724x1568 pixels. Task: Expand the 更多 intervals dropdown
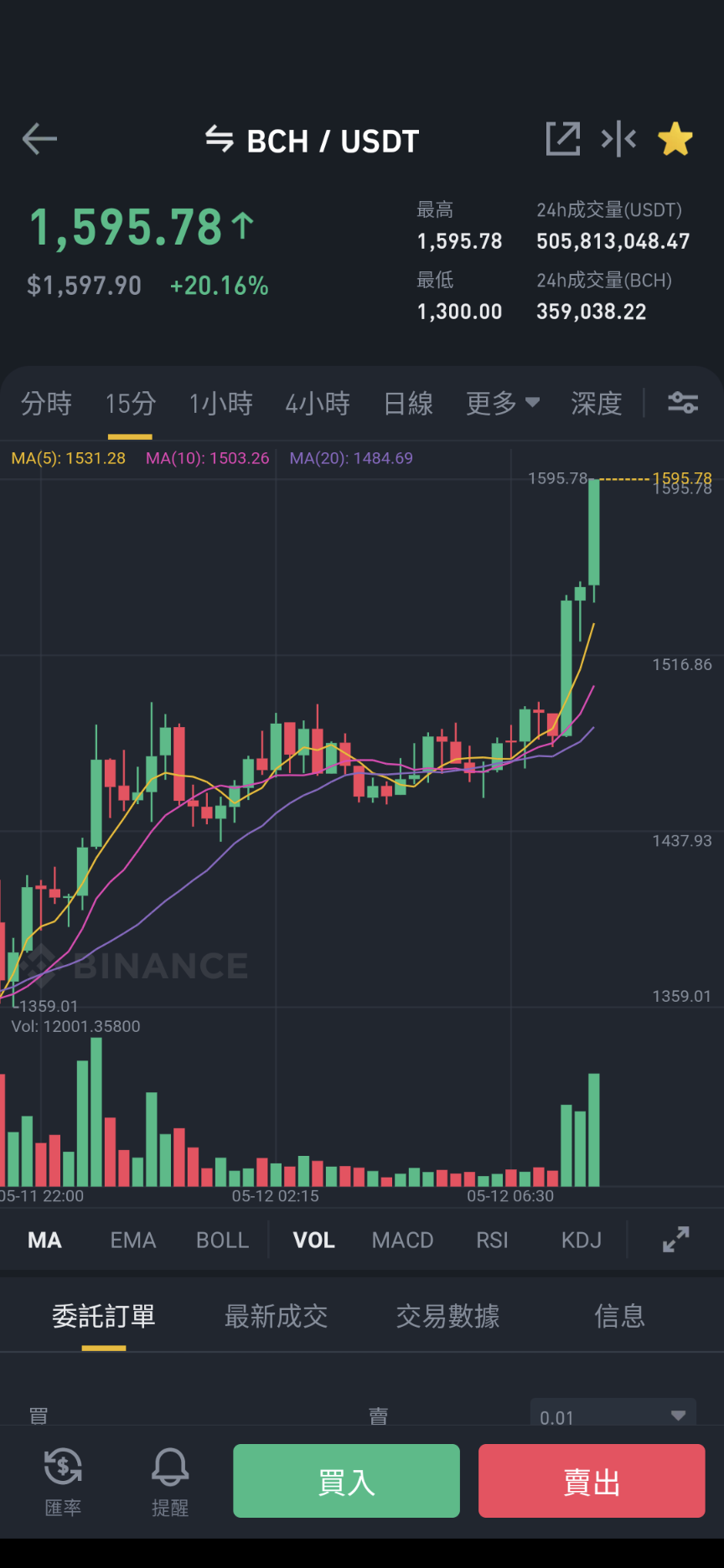503,403
